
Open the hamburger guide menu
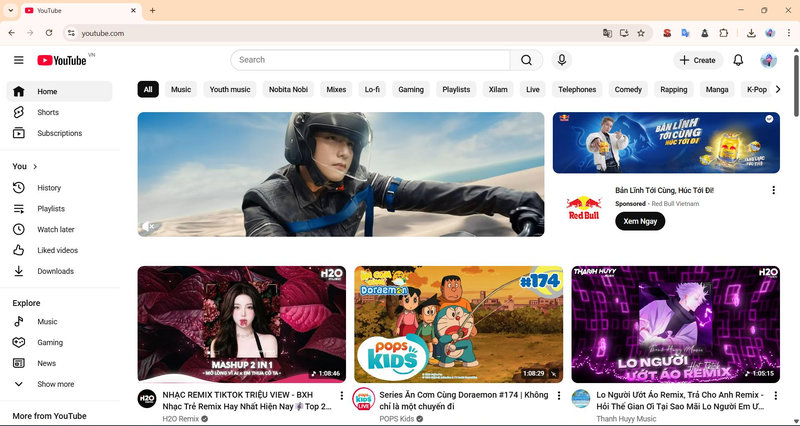pos(19,60)
